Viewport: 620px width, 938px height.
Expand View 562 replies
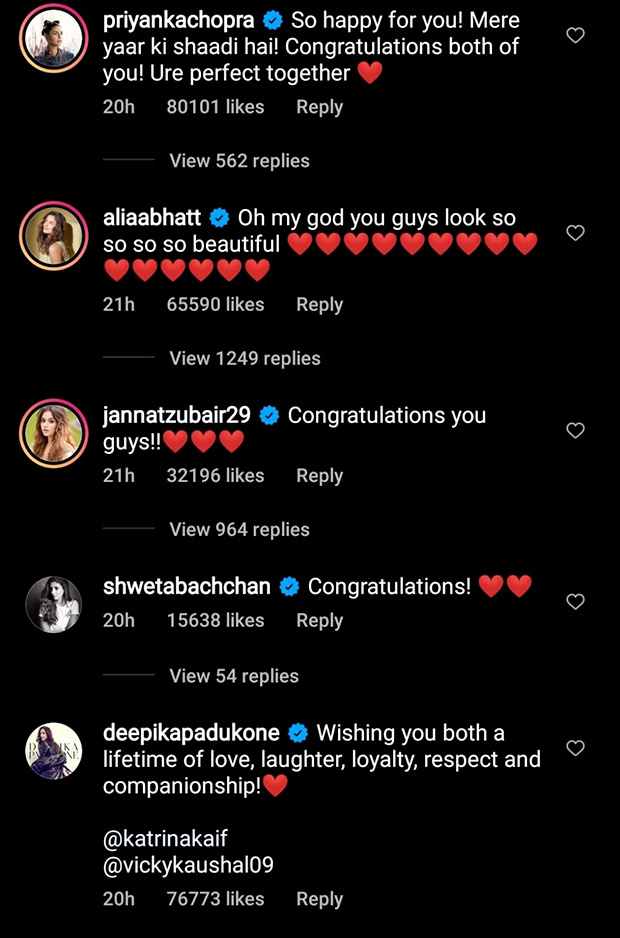(x=239, y=161)
